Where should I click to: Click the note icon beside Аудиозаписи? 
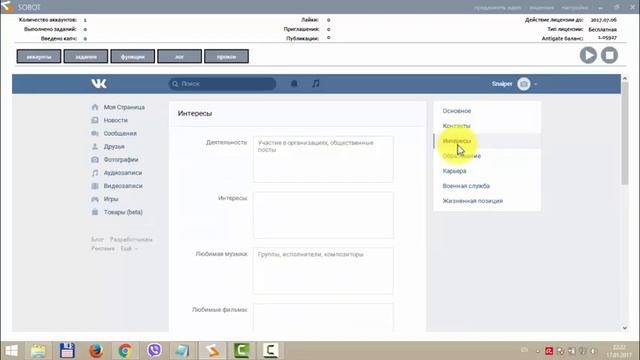(x=95, y=173)
